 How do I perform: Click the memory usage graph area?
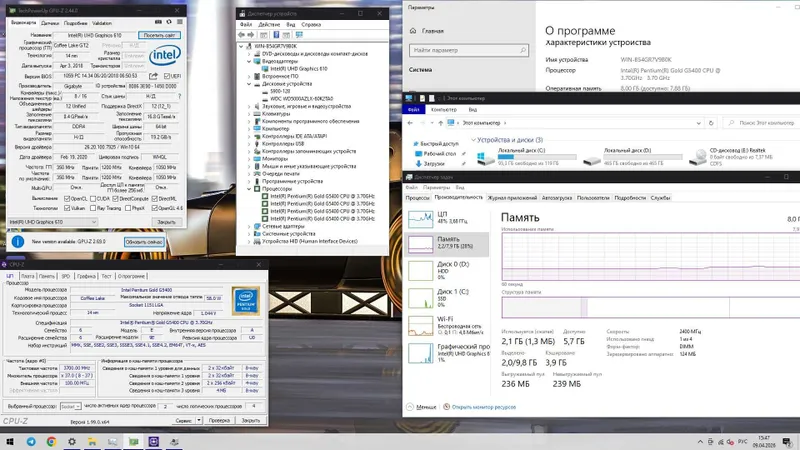pos(651,257)
